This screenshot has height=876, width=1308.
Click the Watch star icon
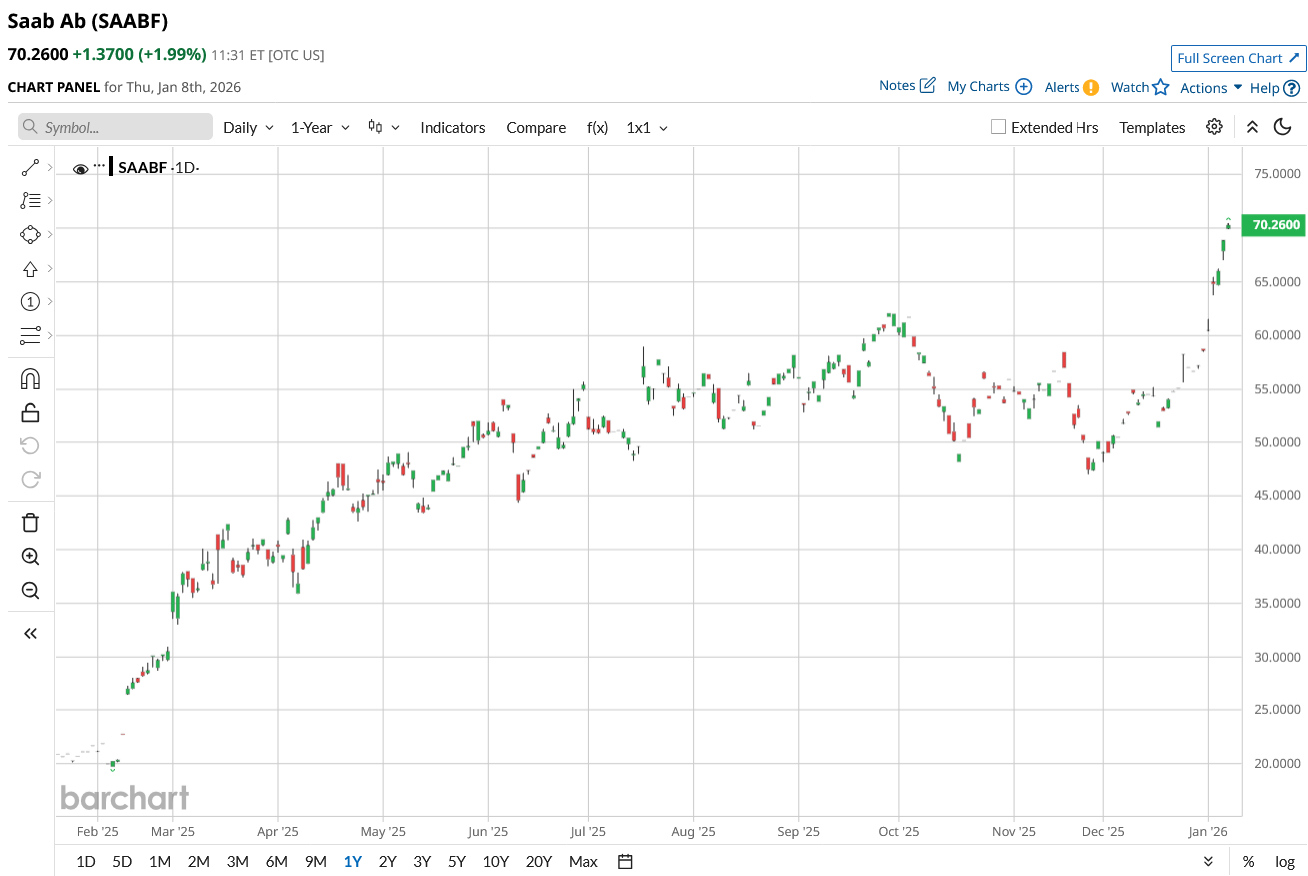pos(1160,87)
